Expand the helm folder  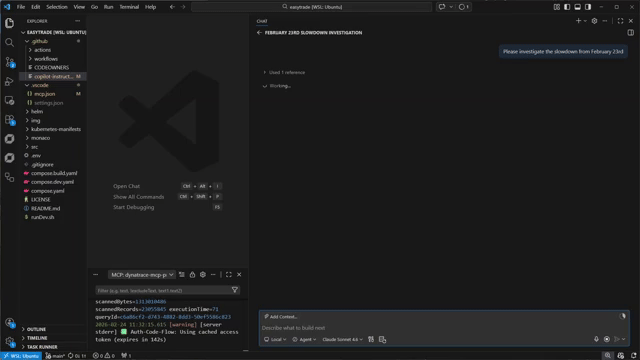[x=37, y=111]
